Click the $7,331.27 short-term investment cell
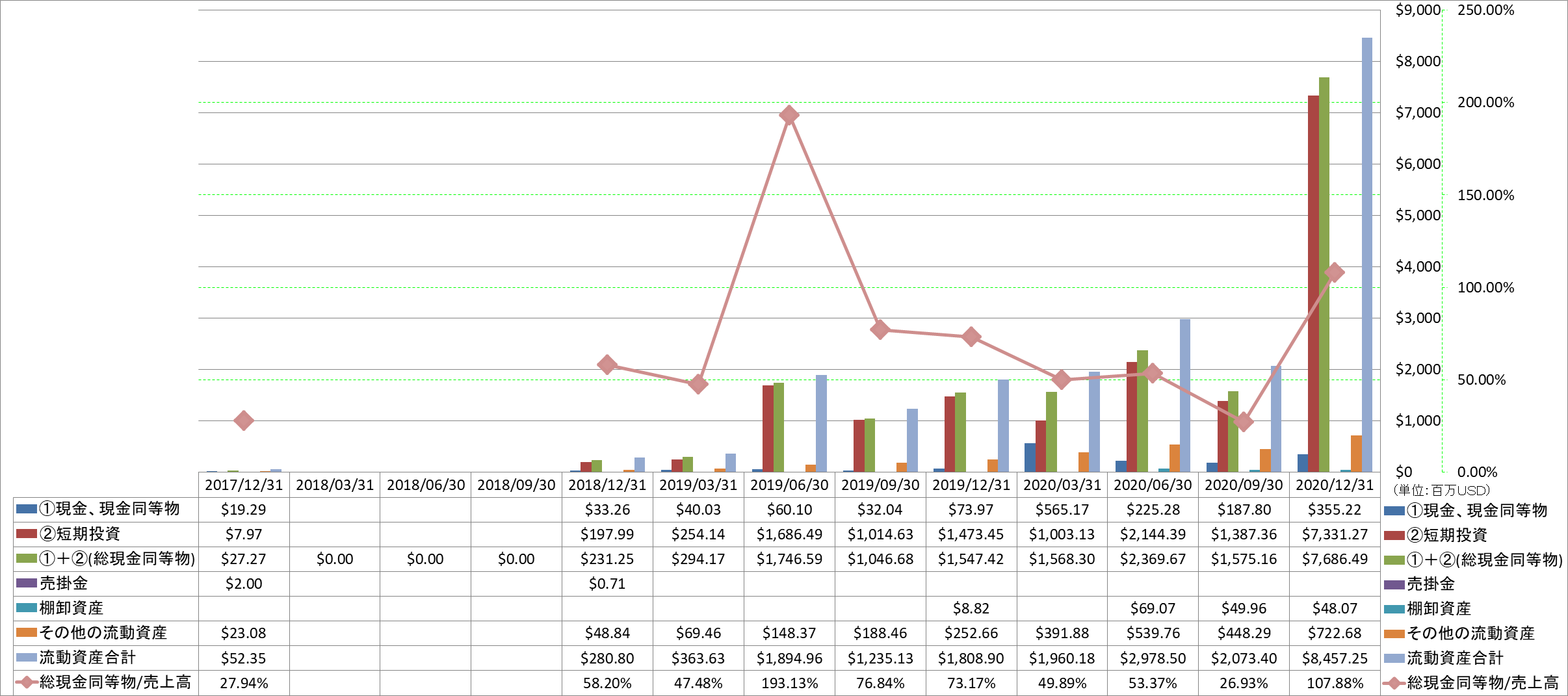1568x696 pixels. (x=1335, y=534)
